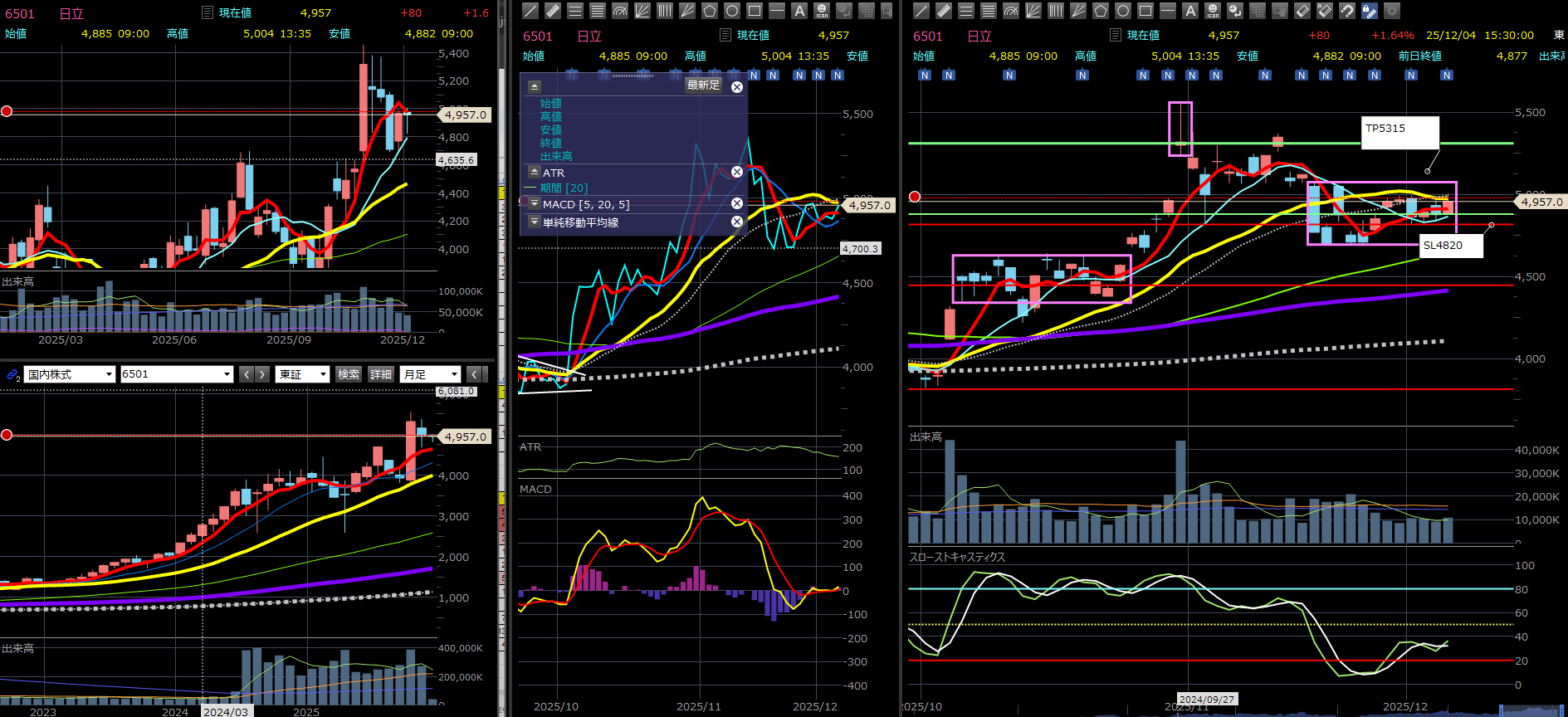The height and width of the screenshot is (717, 1568).
Task: Toggle the drawing lock pencil icon
Action: 1370,11
